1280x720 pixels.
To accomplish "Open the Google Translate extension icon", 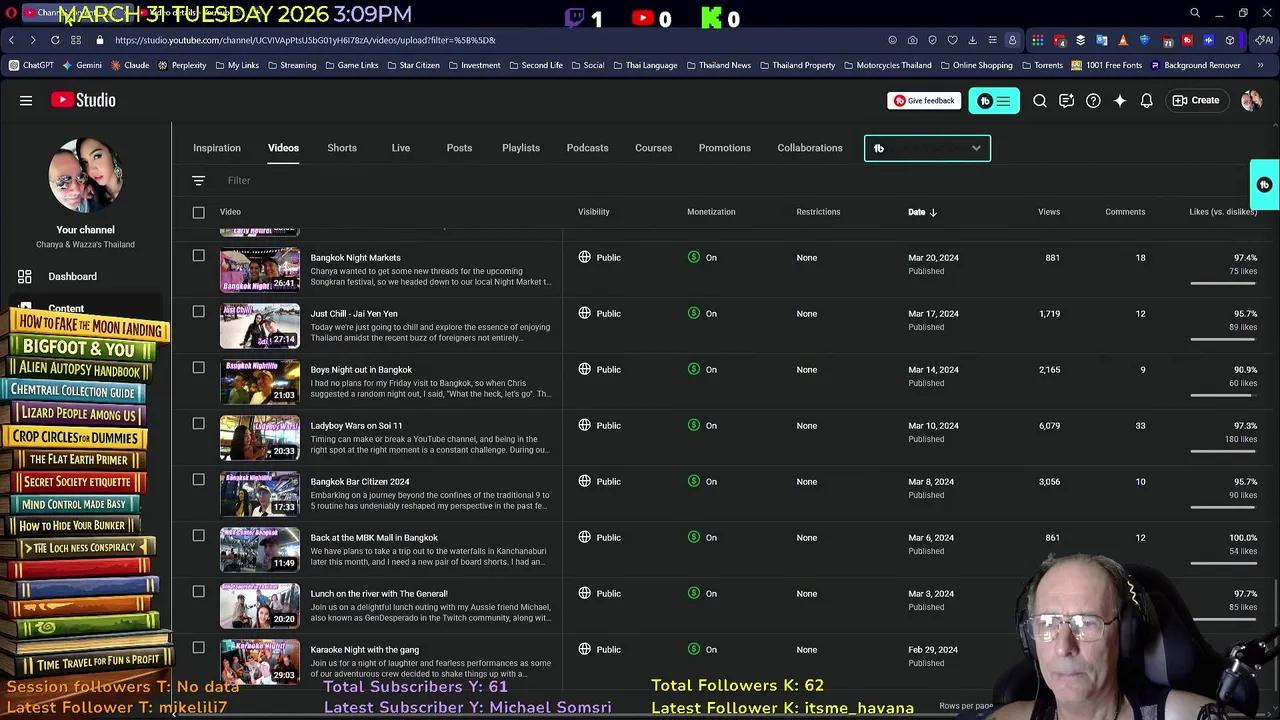I will pyautogui.click(x=1101, y=40).
